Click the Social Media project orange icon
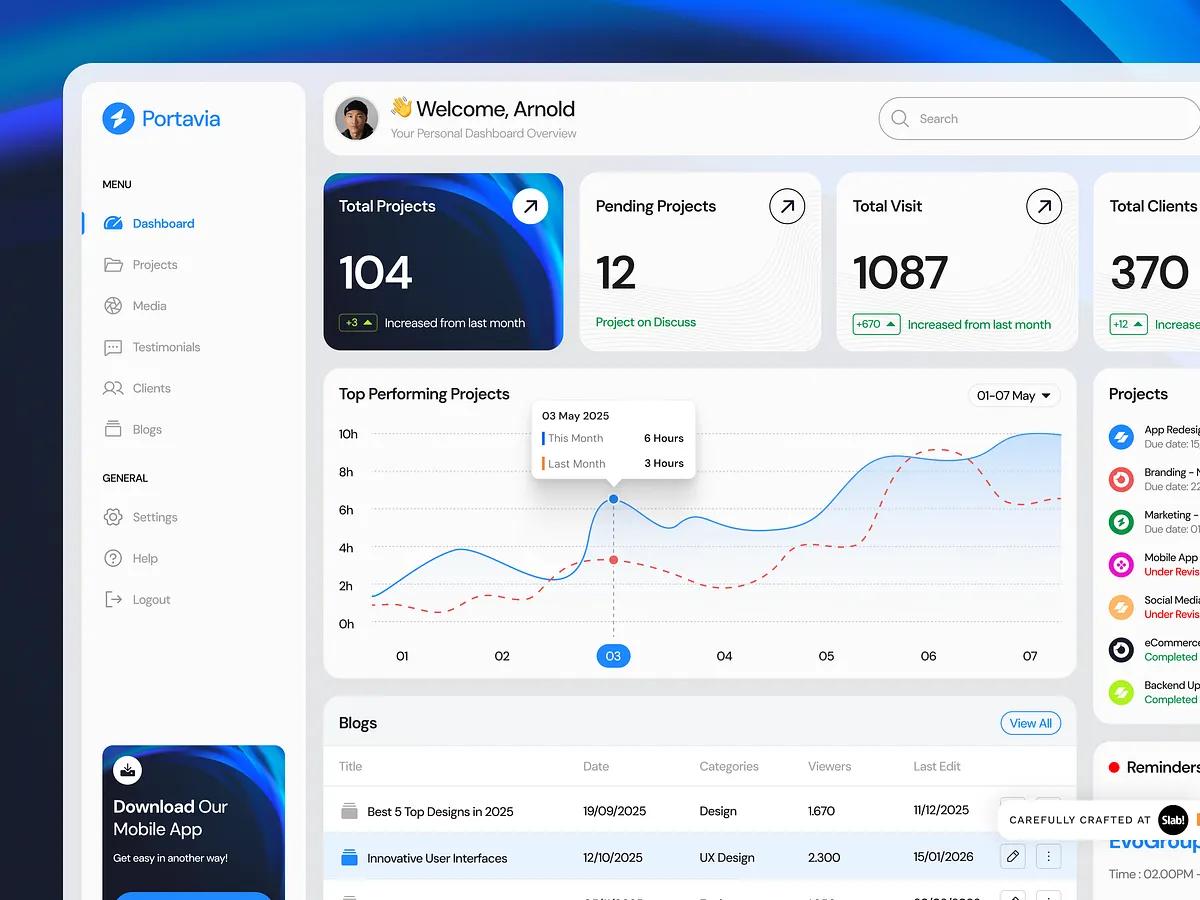The width and height of the screenshot is (1200, 900). [x=1122, y=607]
